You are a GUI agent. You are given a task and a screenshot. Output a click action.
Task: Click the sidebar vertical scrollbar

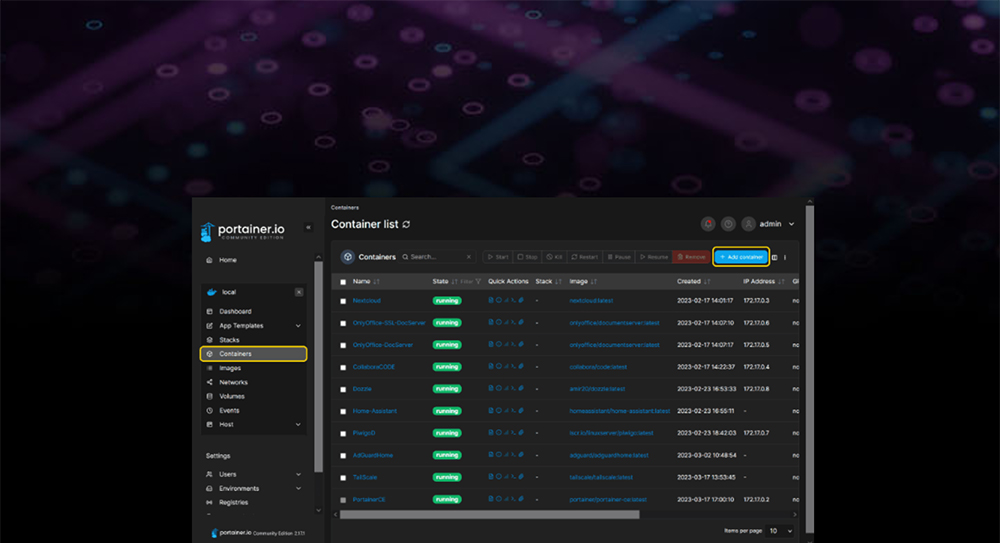click(x=319, y=367)
